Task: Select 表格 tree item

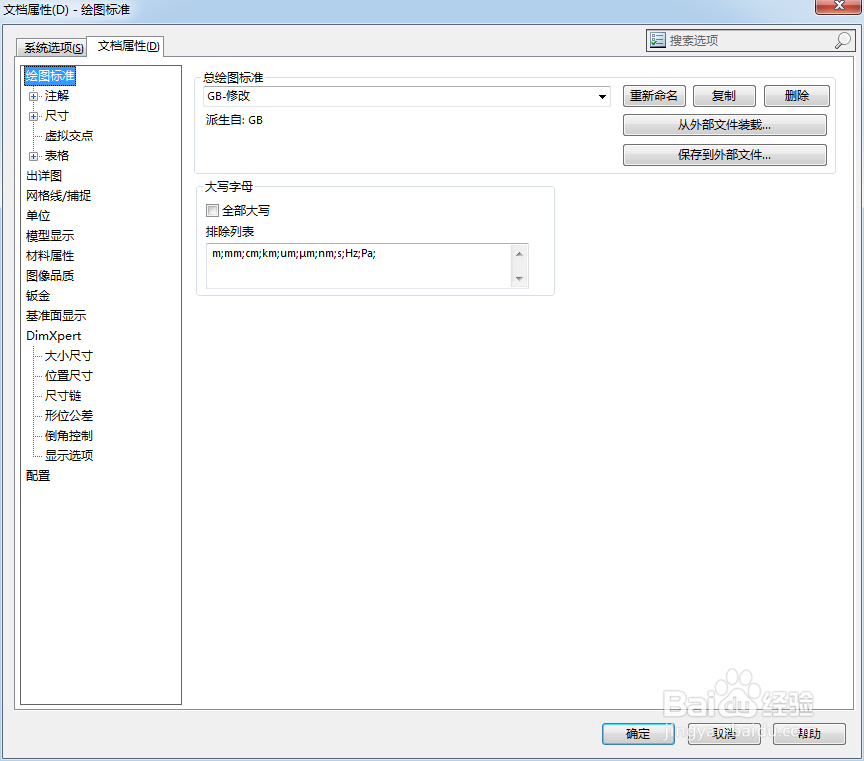Action: click(57, 156)
